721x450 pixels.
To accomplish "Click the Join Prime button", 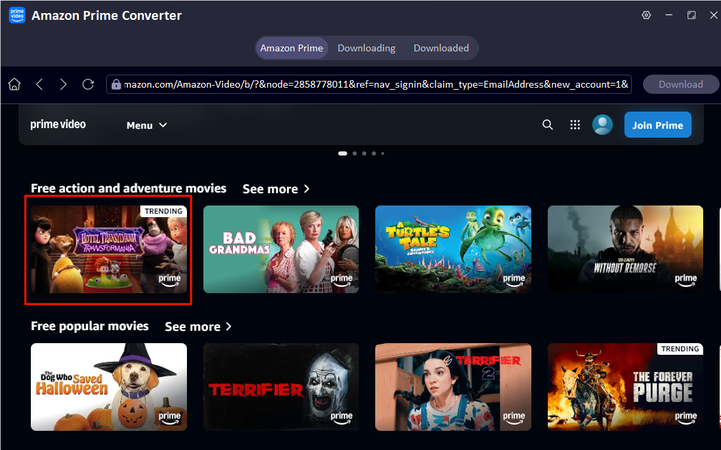I will [658, 125].
